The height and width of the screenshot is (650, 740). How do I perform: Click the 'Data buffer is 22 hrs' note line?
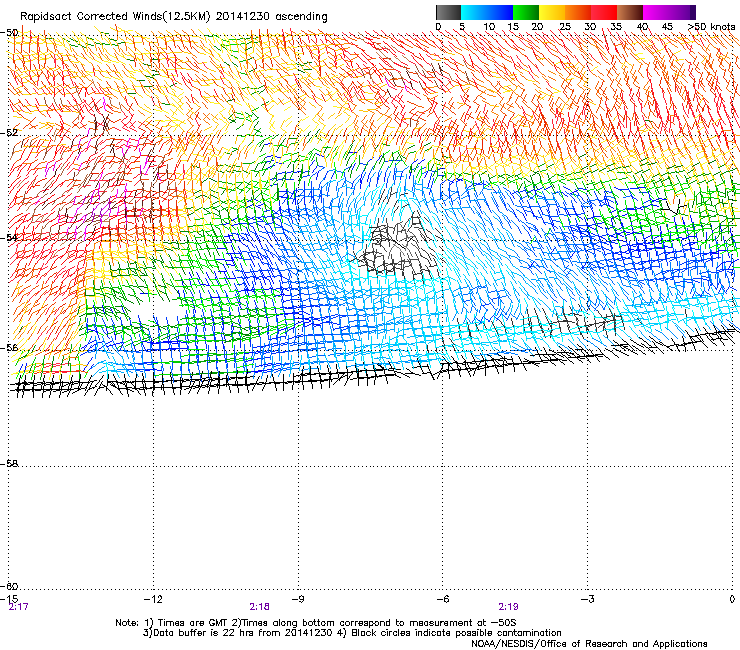(x=352, y=633)
